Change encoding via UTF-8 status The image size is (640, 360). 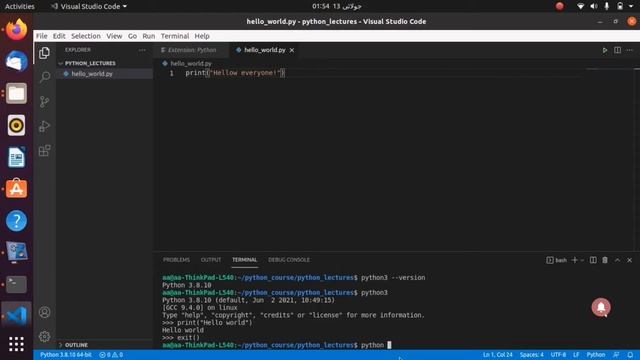[x=558, y=355]
